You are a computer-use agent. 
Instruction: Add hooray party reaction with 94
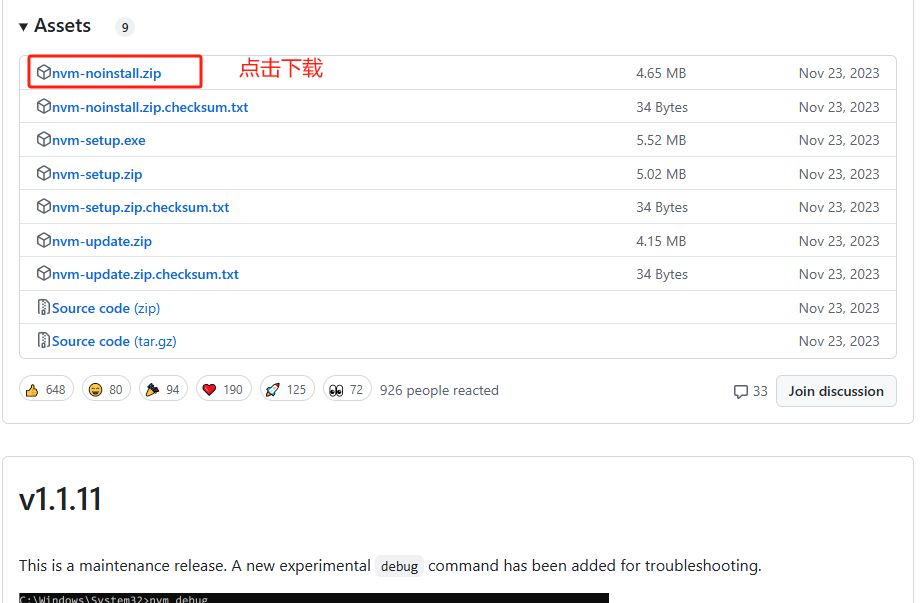click(163, 389)
